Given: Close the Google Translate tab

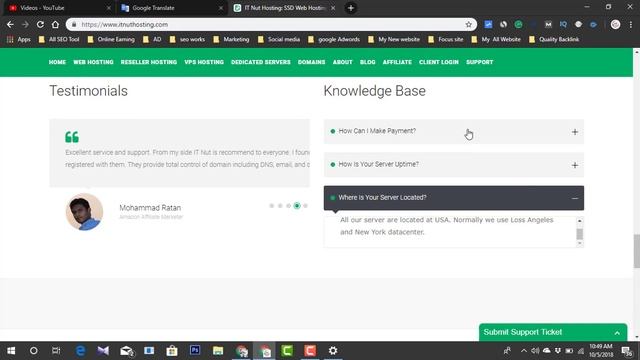Looking at the screenshot, I should (221, 8).
